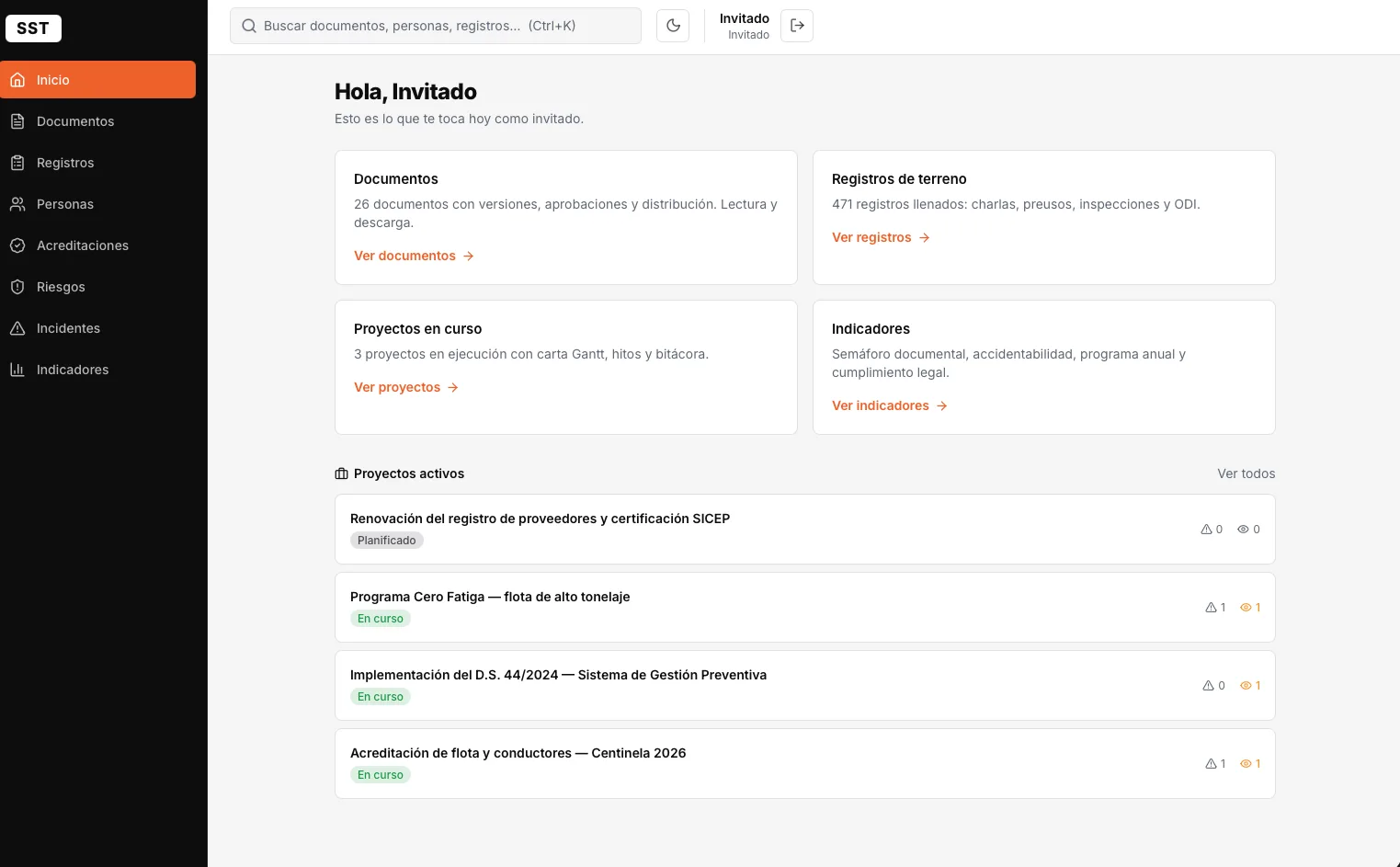Open Indicadores from the sidebar
1400x867 pixels.
[x=98, y=370]
